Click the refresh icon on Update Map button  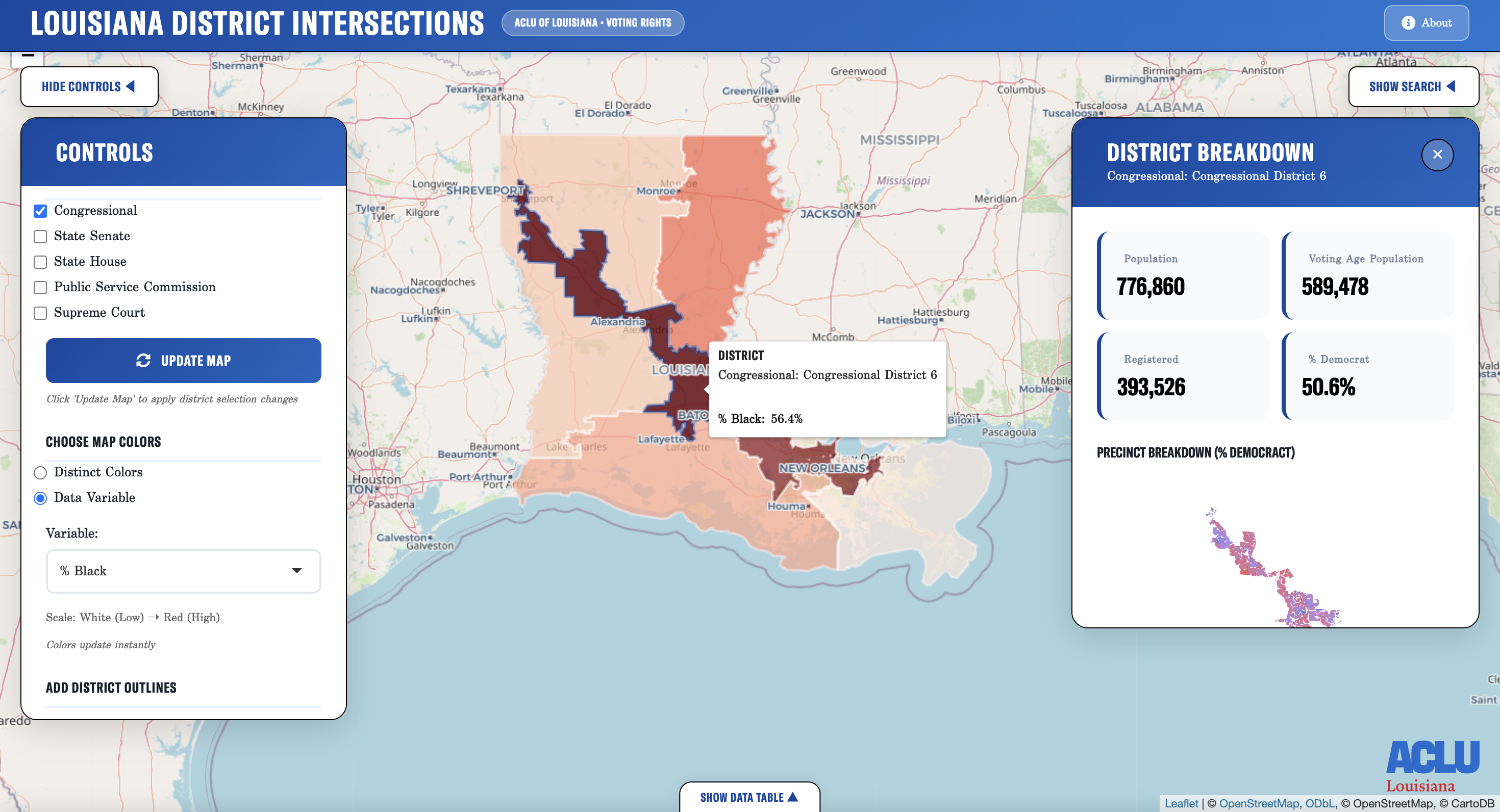tap(143, 361)
